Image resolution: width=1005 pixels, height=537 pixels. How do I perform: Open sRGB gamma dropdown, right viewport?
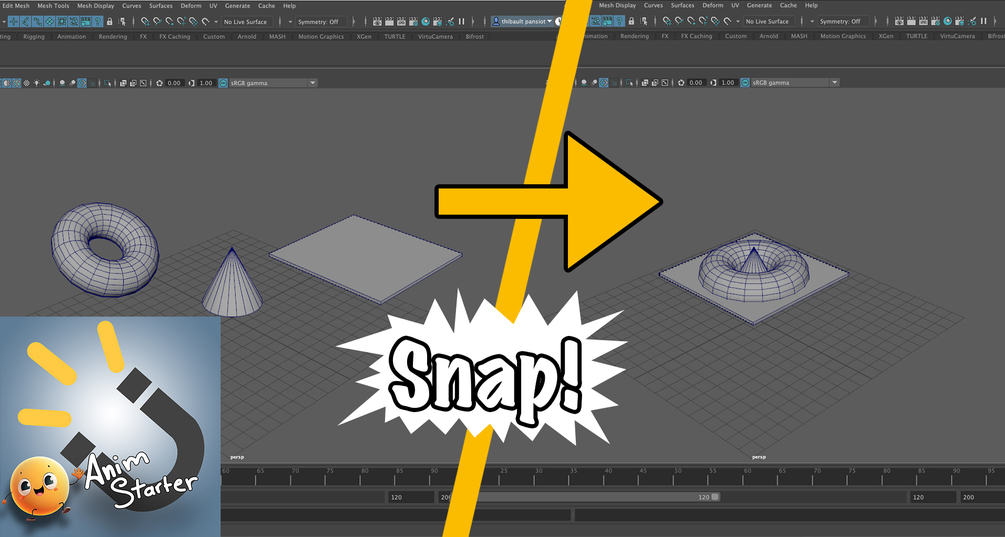pos(795,83)
